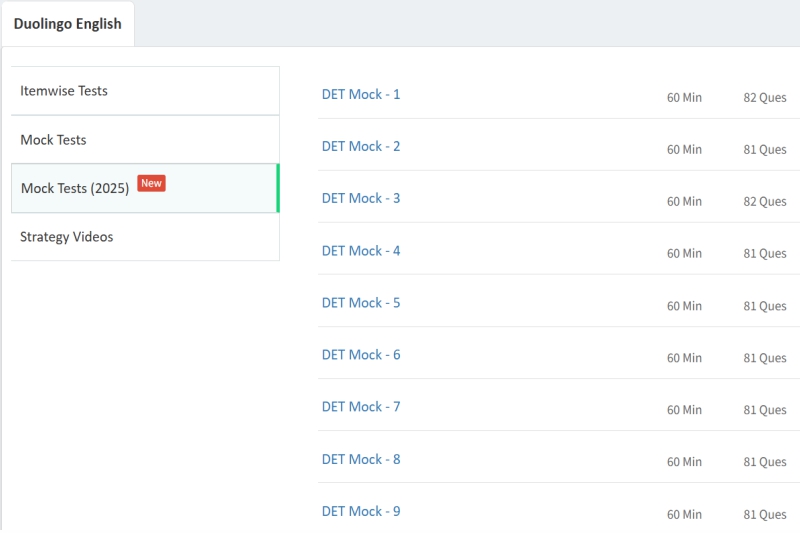
Task: Click on DET Mock - 8
Action: (x=361, y=459)
